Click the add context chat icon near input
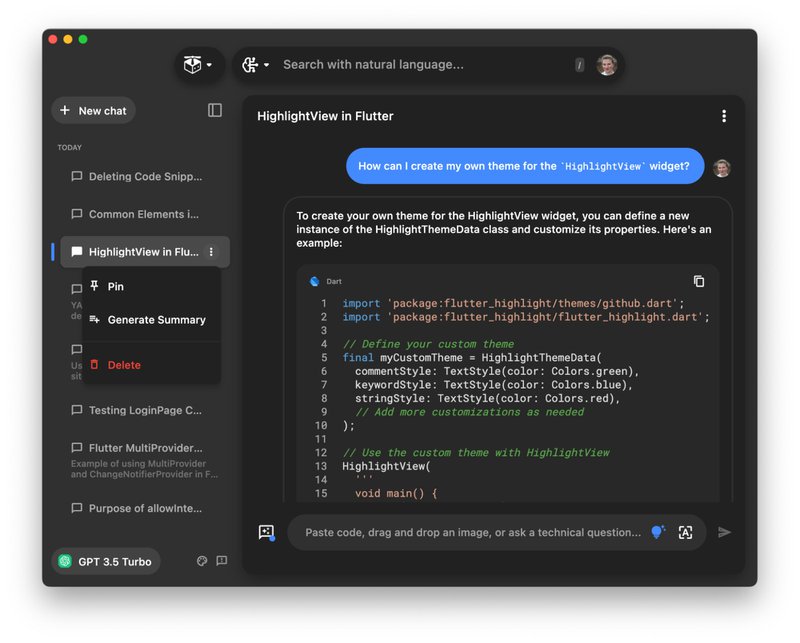The width and height of the screenshot is (800, 643). pos(266,532)
